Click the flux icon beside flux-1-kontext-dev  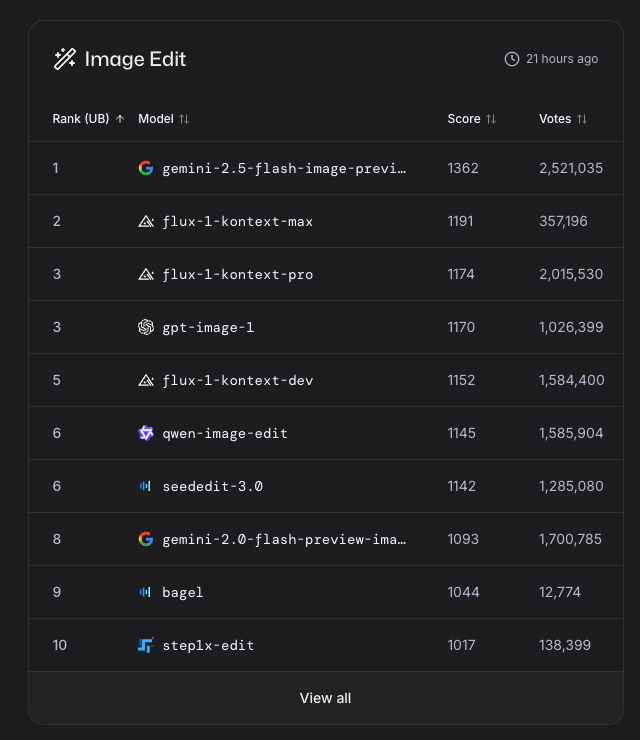point(146,380)
